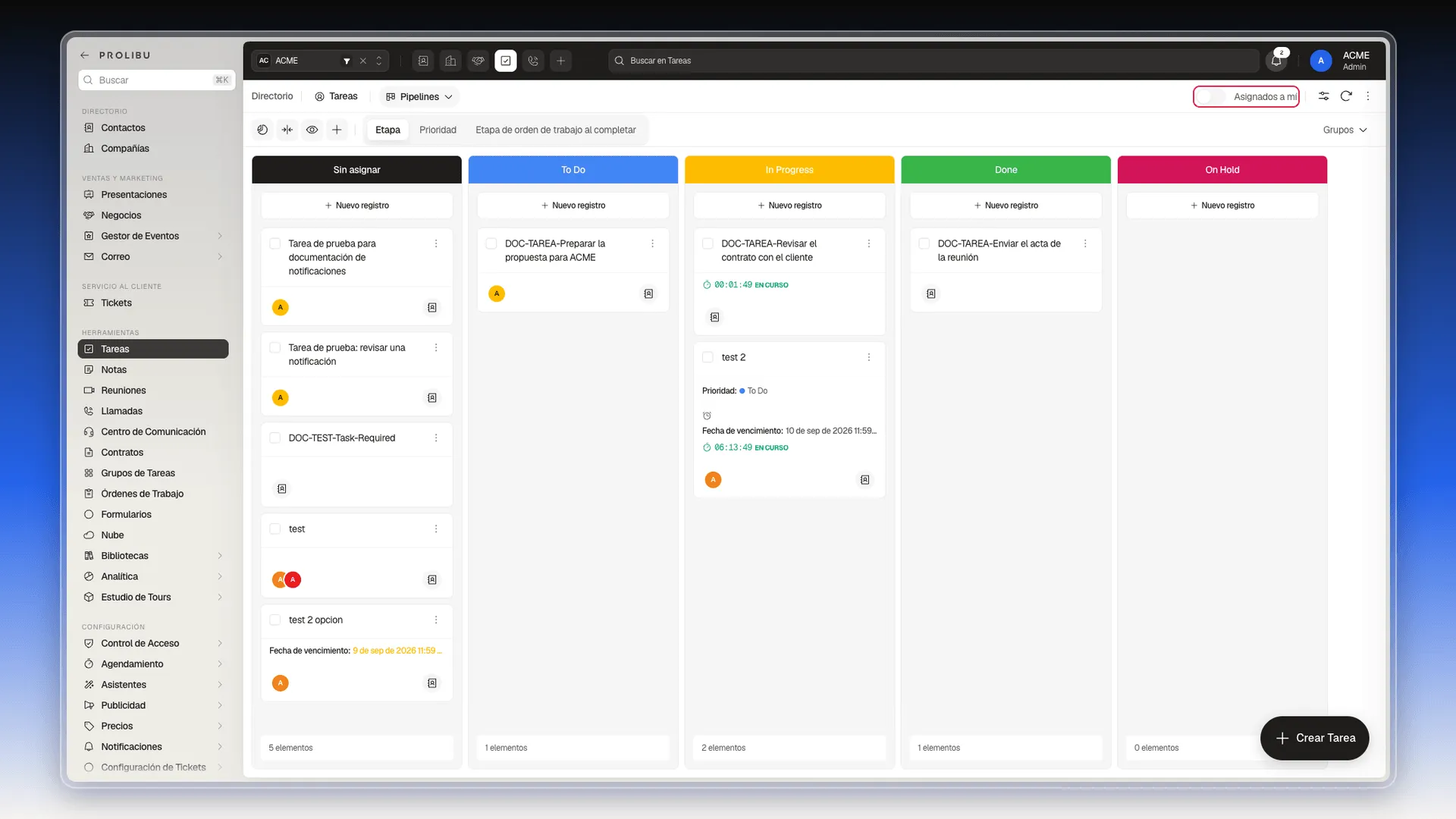The width and height of the screenshot is (1456, 819).
Task: Expand Control de Acceso in sidebar
Action: 220,643
